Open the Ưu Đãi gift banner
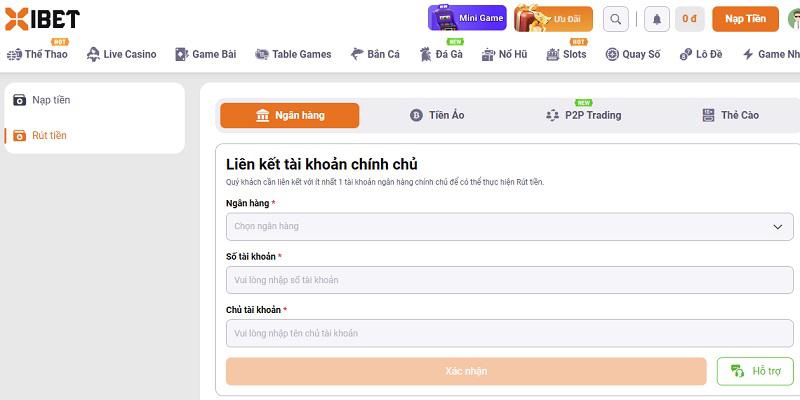The height and width of the screenshot is (400, 800). click(x=553, y=18)
